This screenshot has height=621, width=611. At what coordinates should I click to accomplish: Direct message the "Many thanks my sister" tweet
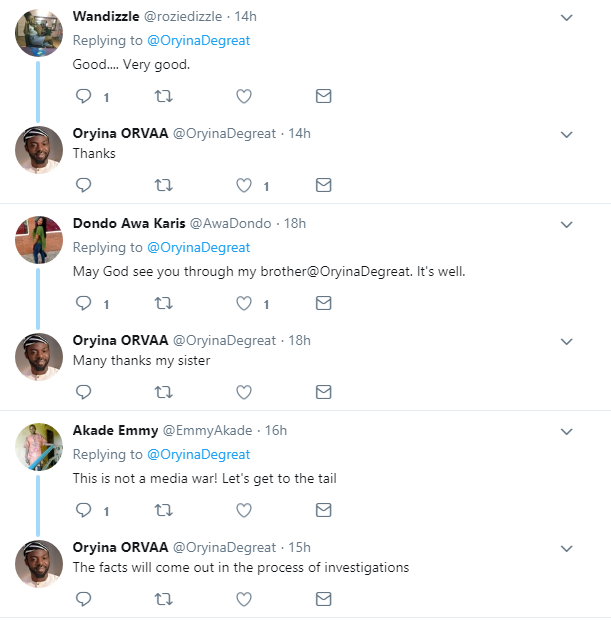323,391
